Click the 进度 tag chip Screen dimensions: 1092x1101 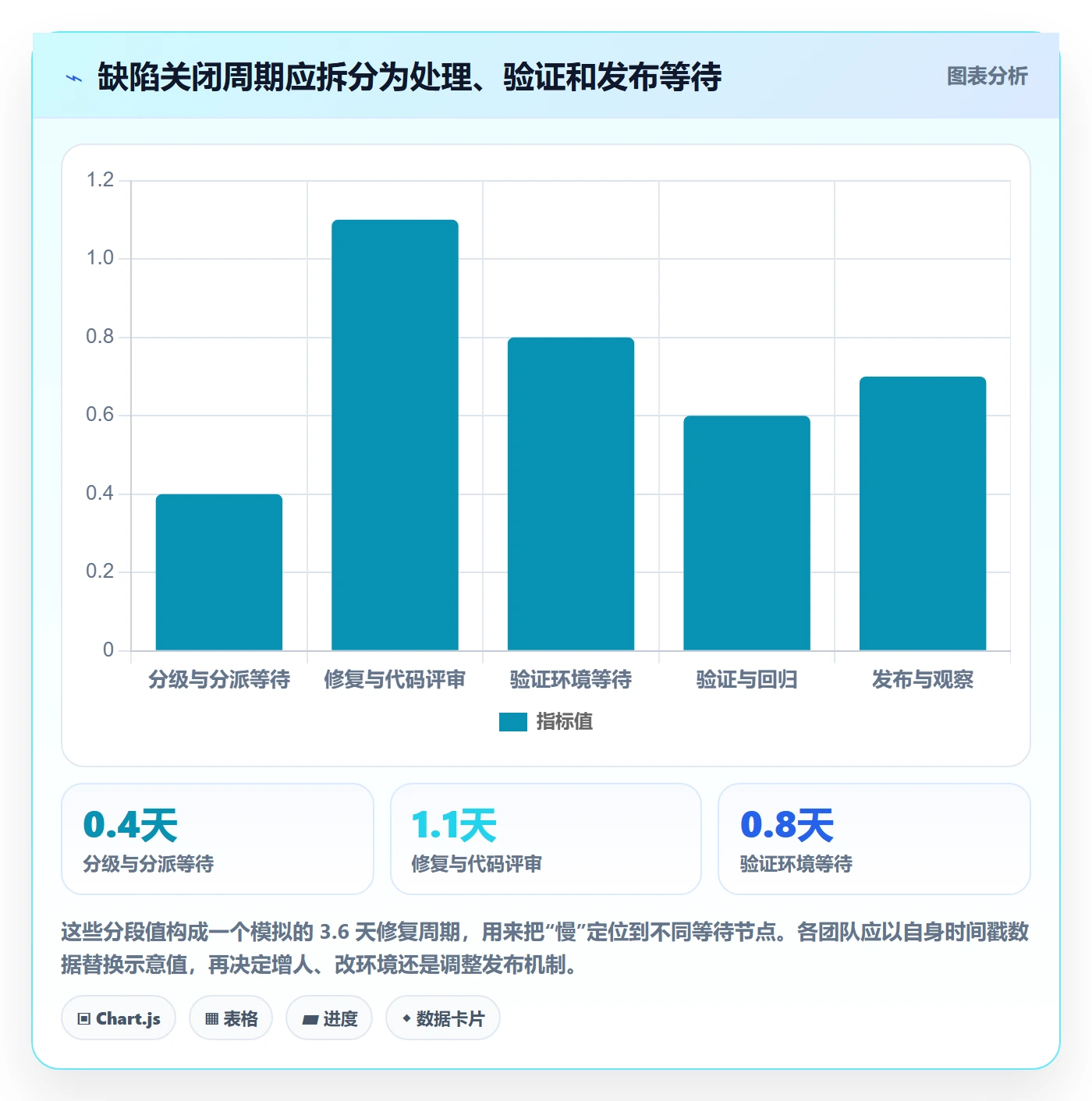(x=329, y=1018)
